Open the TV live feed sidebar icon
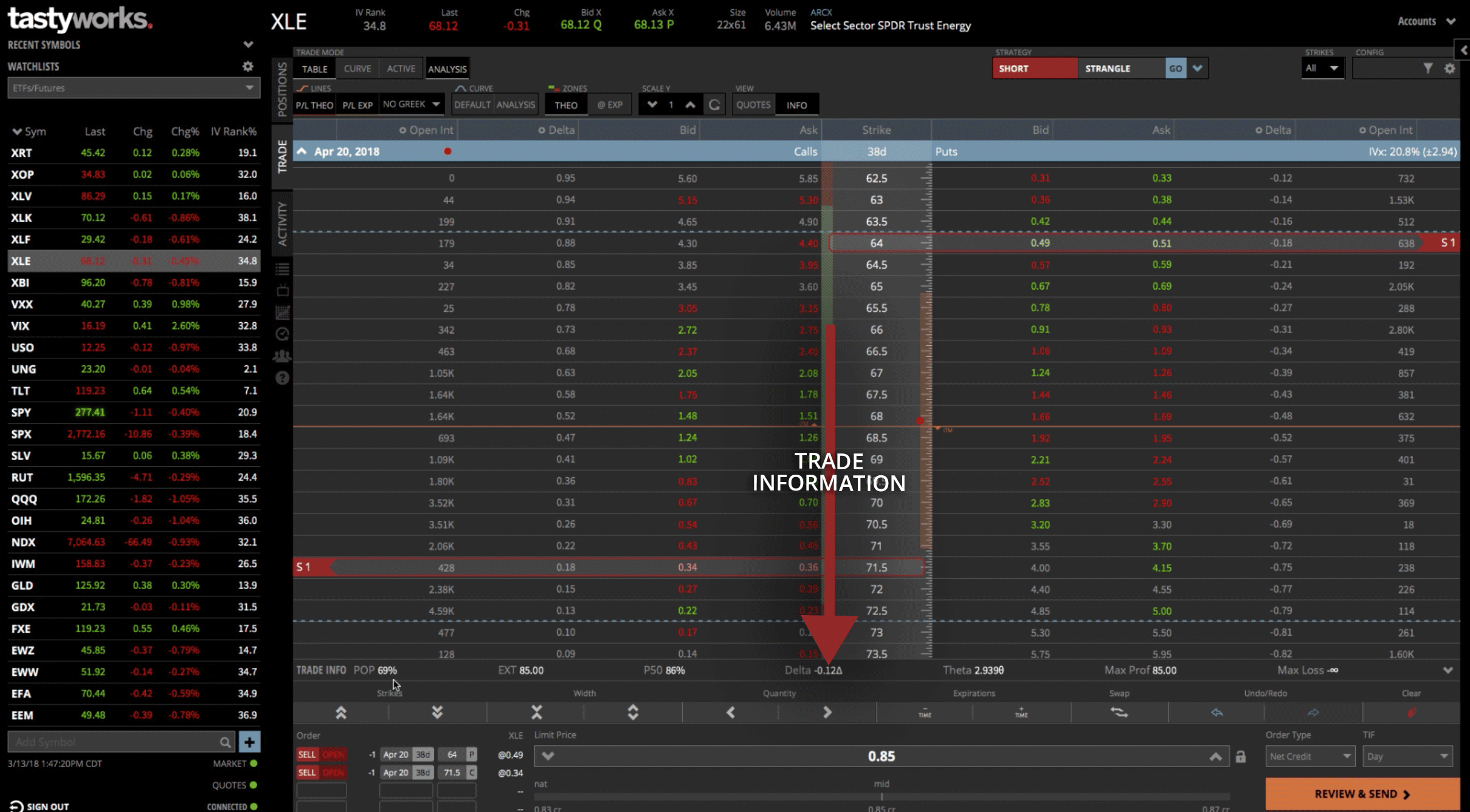 point(283,291)
